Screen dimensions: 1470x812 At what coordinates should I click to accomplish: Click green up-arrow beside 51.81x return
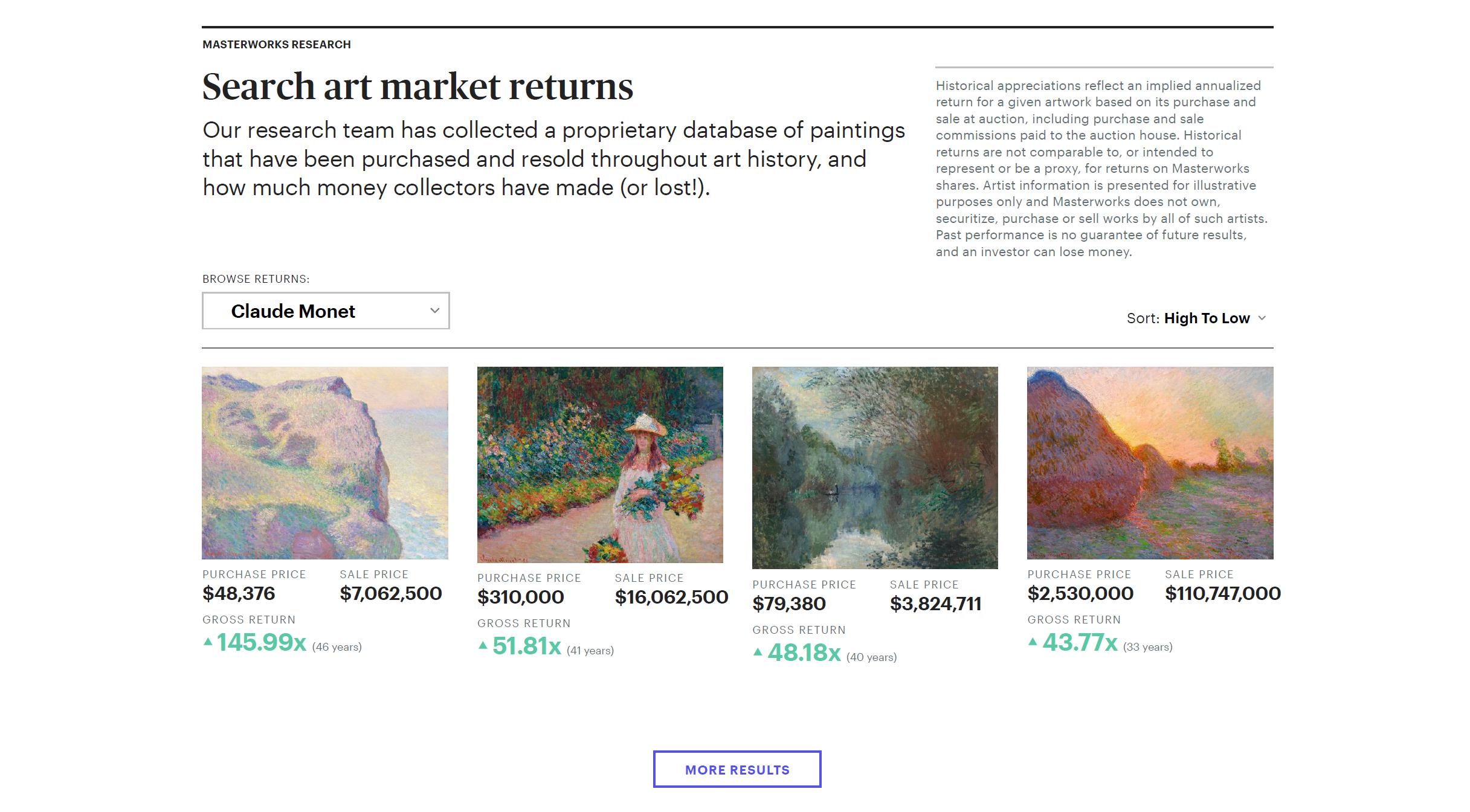coord(483,645)
